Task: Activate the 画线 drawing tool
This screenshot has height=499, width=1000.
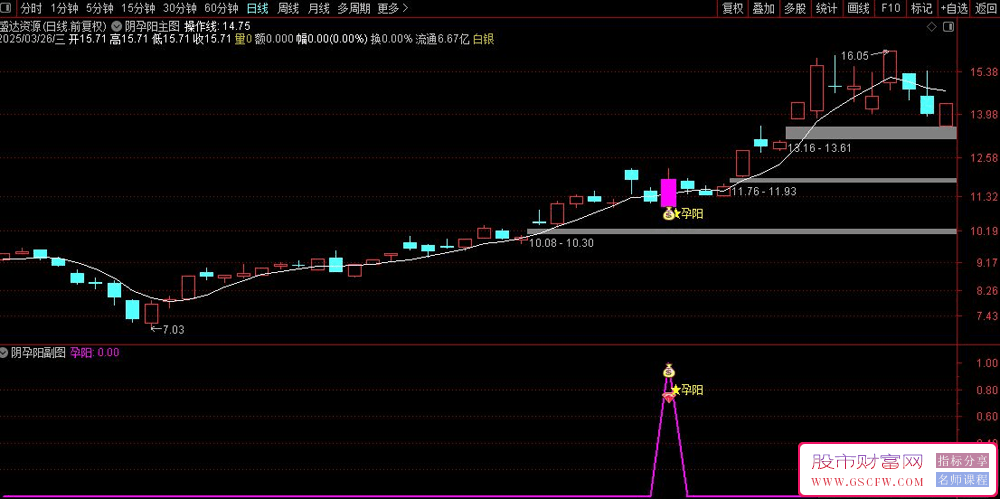Action: pyautogui.click(x=858, y=8)
